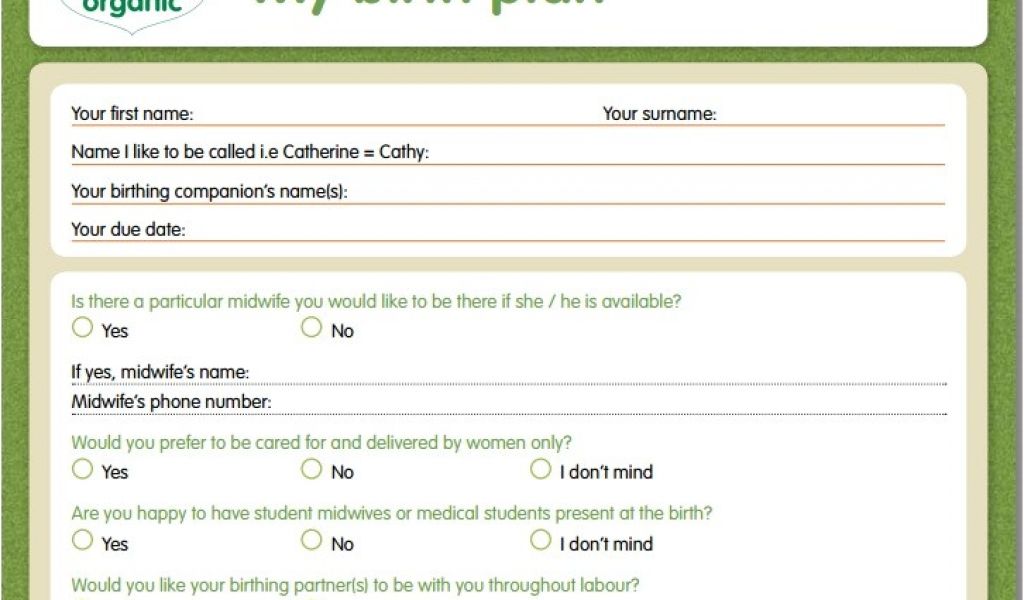The height and width of the screenshot is (600, 1024).
Task: Select No for particular midwife question
Action: coord(312,328)
